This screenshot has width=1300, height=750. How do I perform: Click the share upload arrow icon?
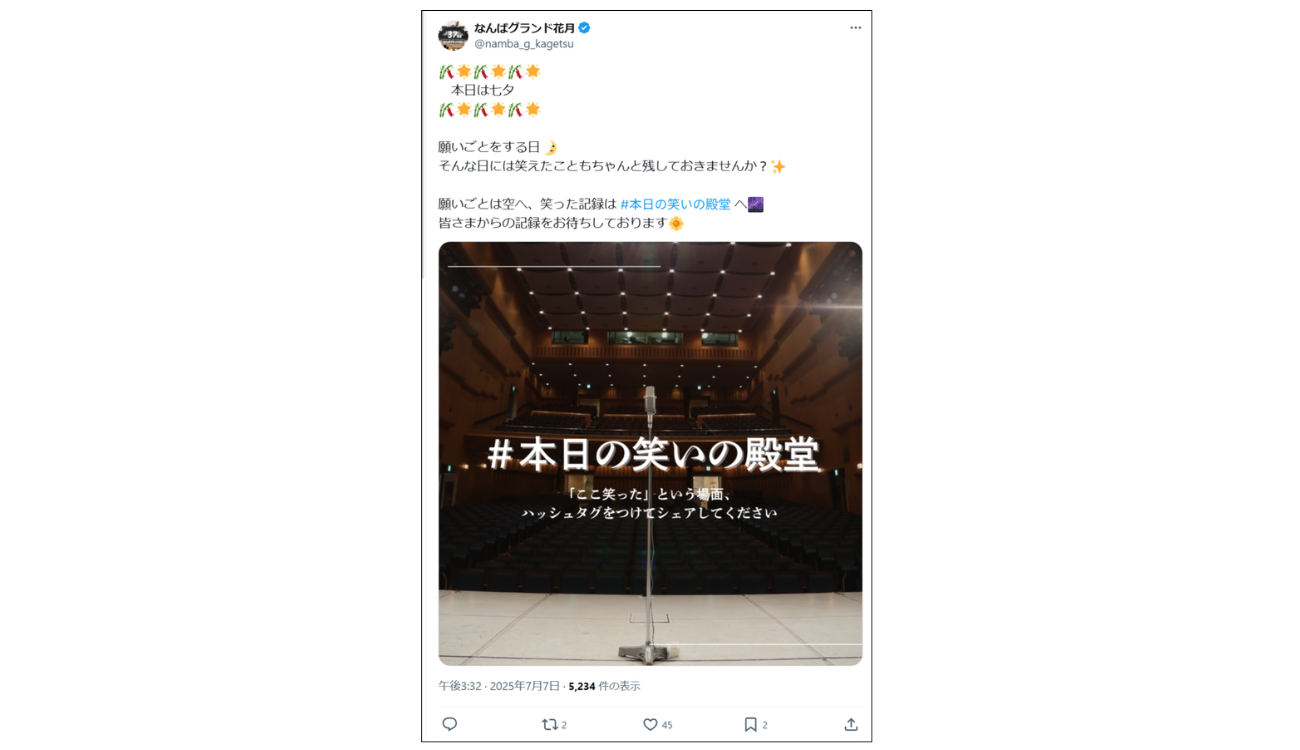[851, 724]
